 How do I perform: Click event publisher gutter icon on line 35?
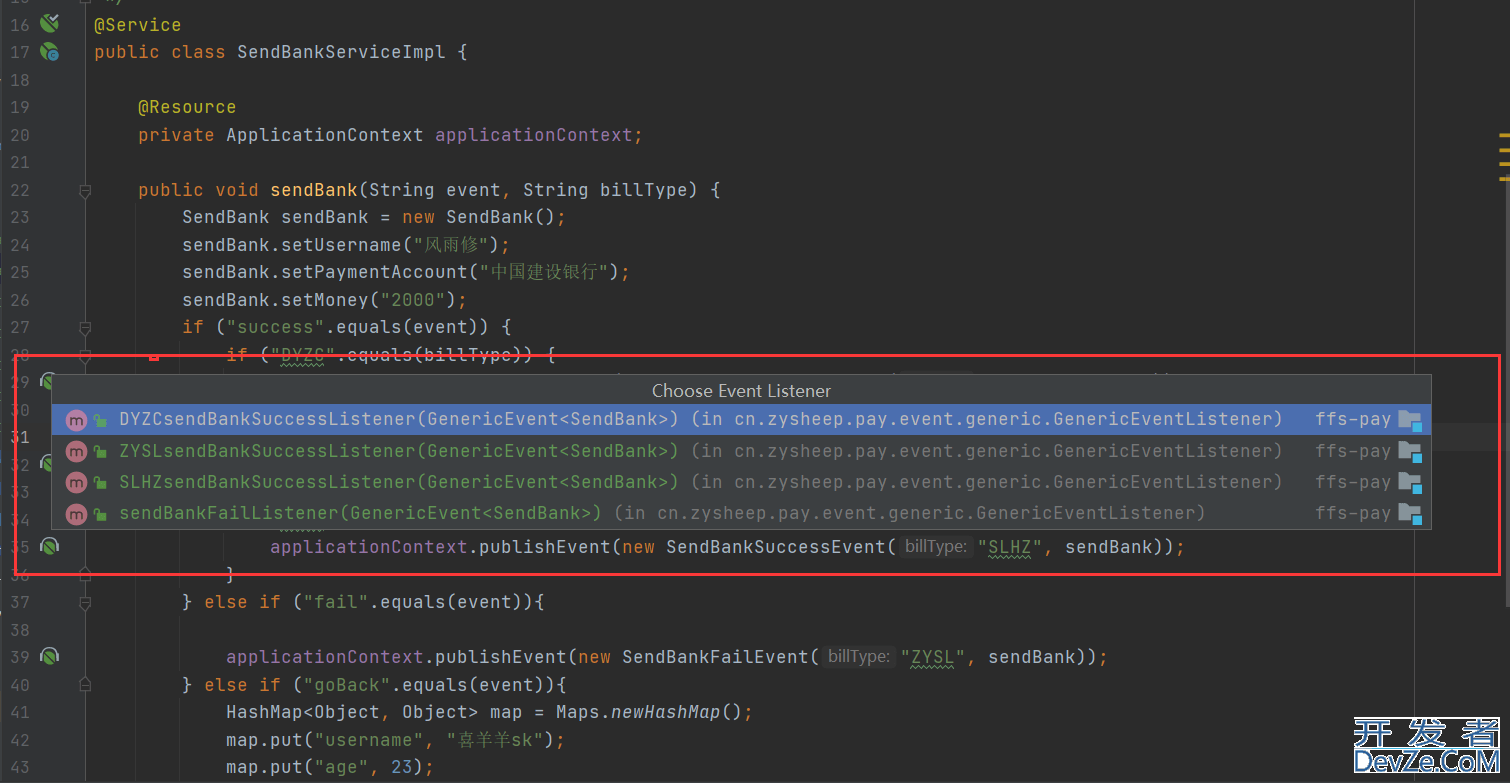[x=49, y=546]
